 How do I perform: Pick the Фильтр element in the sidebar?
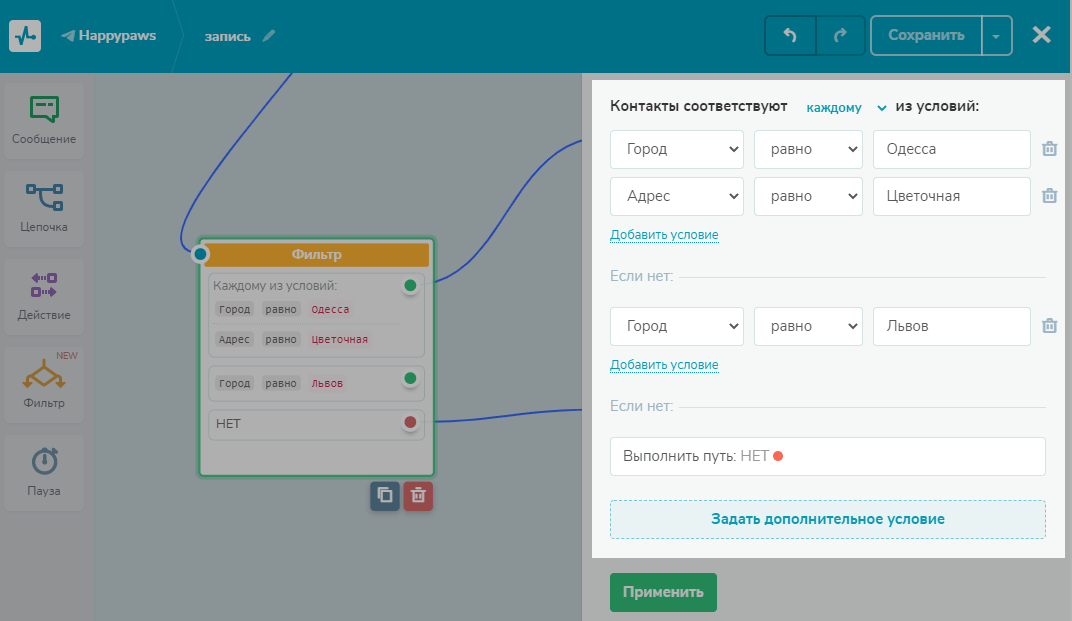click(x=44, y=384)
